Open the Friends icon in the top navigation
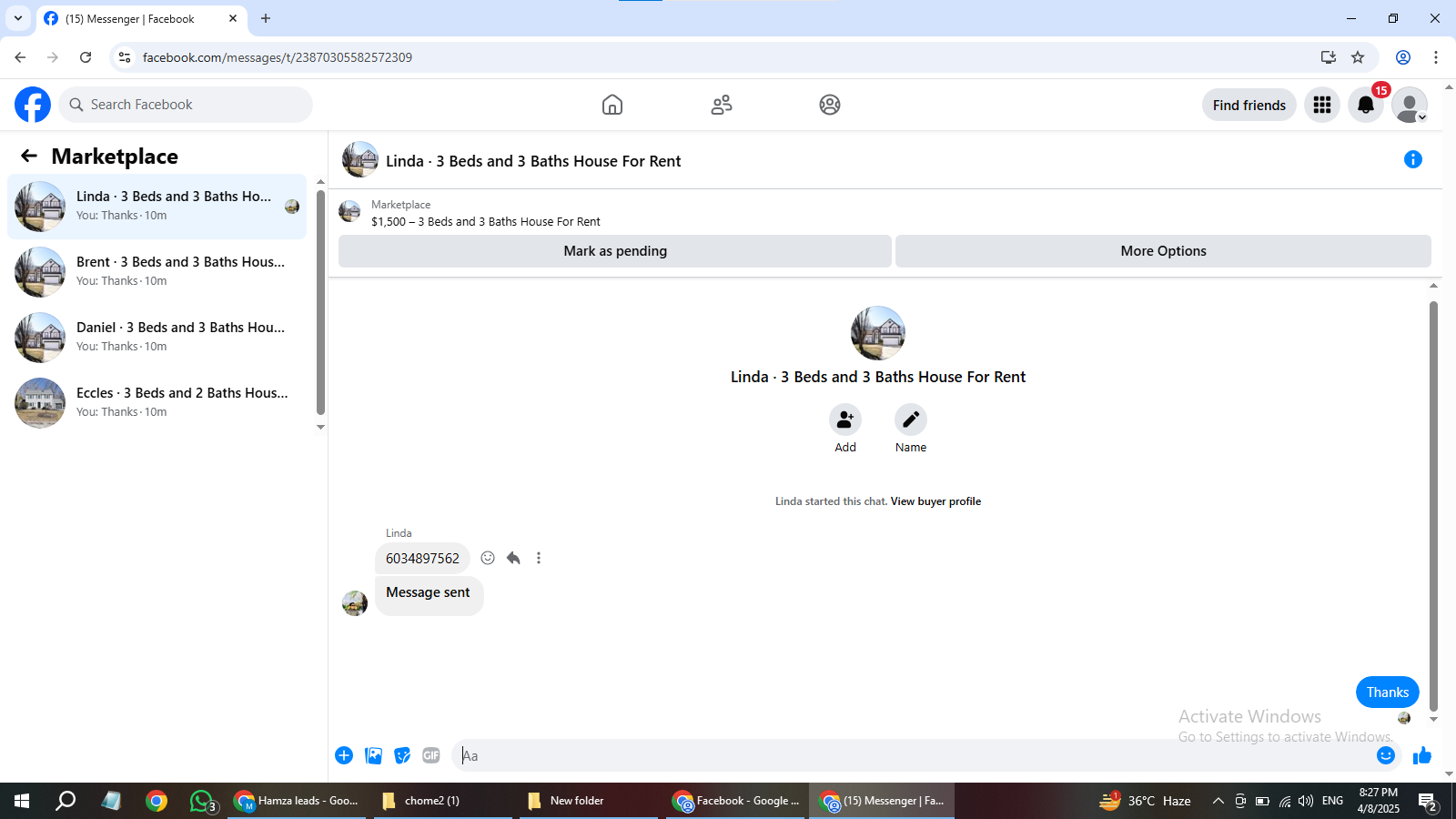Image resolution: width=1456 pixels, height=819 pixels. tap(722, 105)
